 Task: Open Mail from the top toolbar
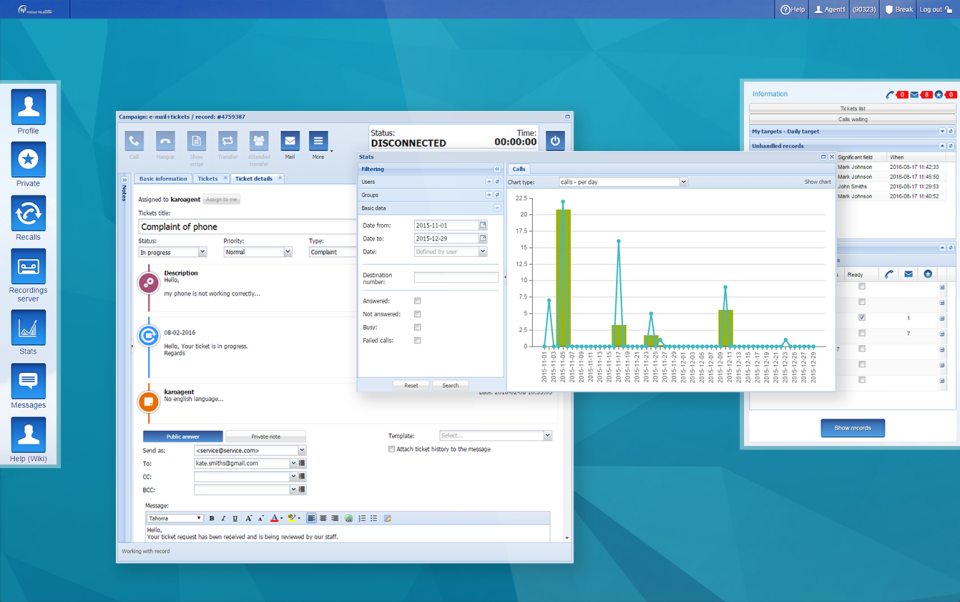[289, 141]
